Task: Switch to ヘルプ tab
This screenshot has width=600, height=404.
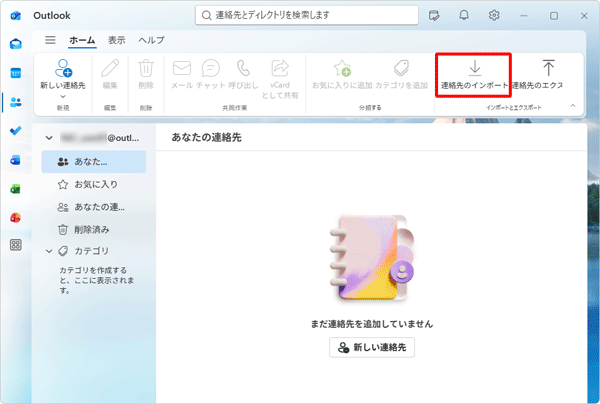Action: (152, 40)
